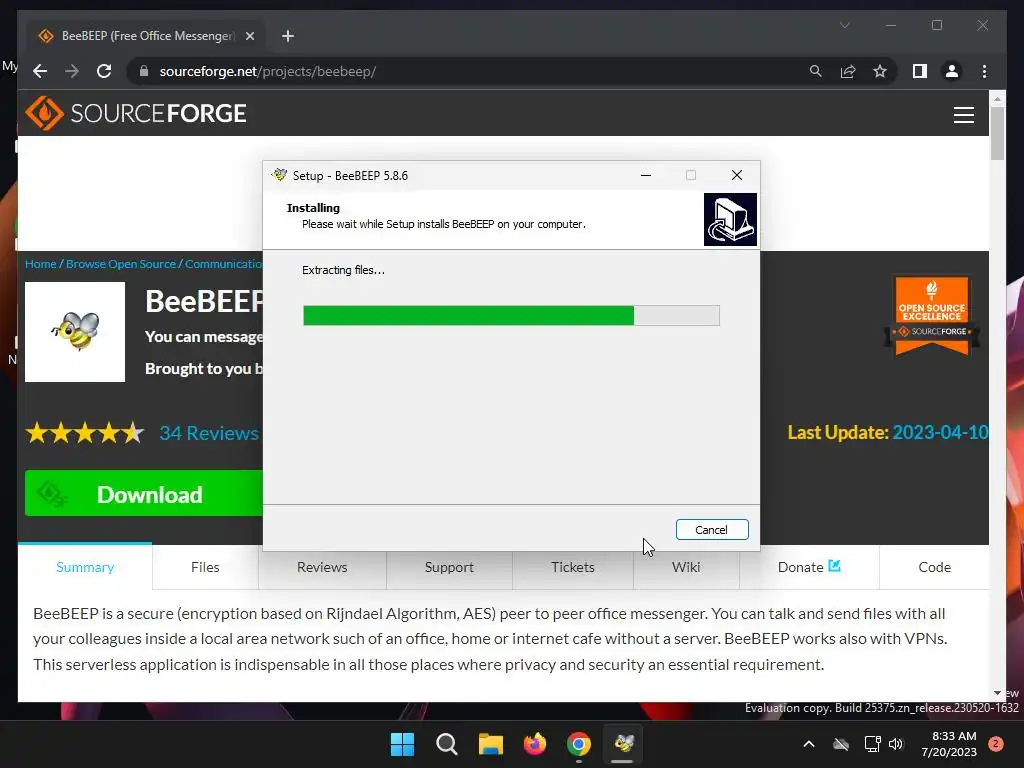Open the Windows Start menu

tap(402, 744)
